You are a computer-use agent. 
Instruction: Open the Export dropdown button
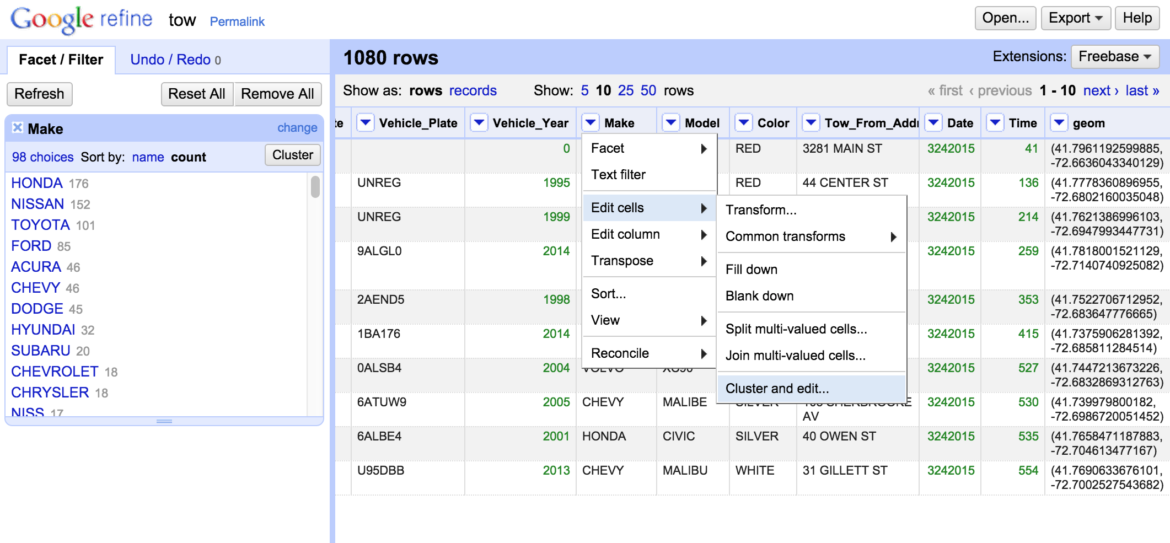1076,18
